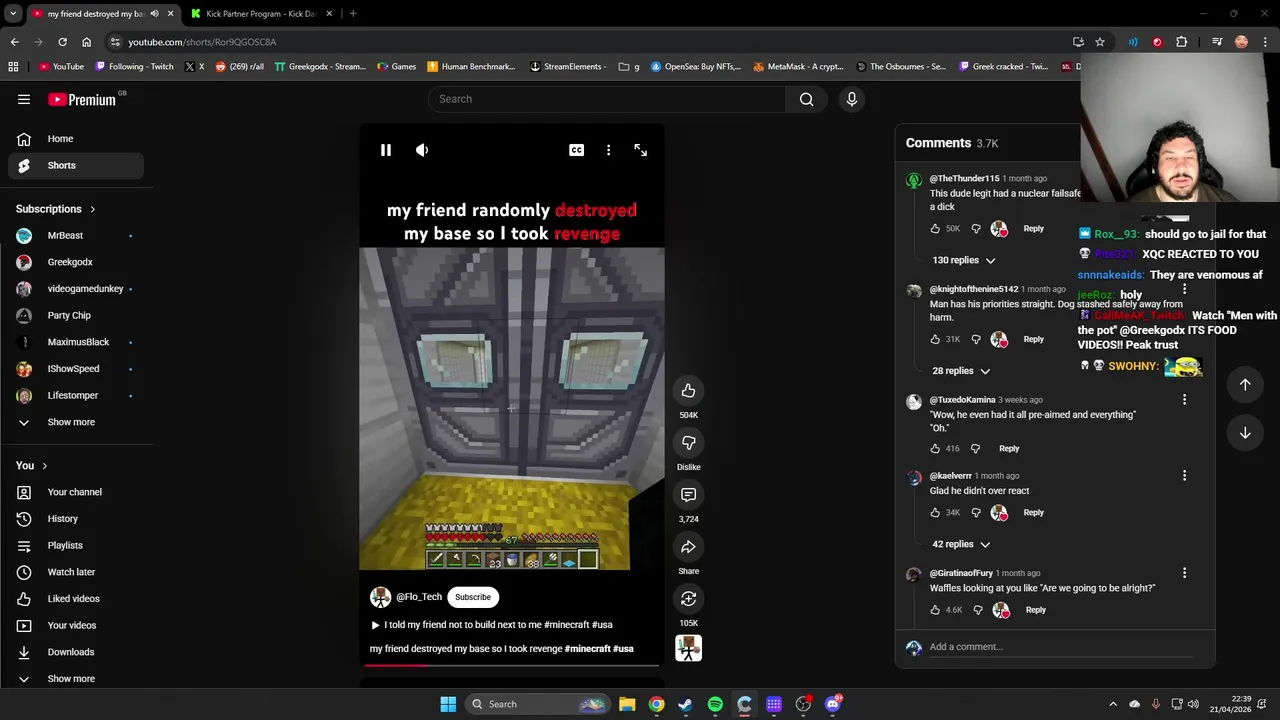This screenshot has width=1280, height=720.
Task: Go to YouTube Premium home logo
Action: (x=82, y=99)
